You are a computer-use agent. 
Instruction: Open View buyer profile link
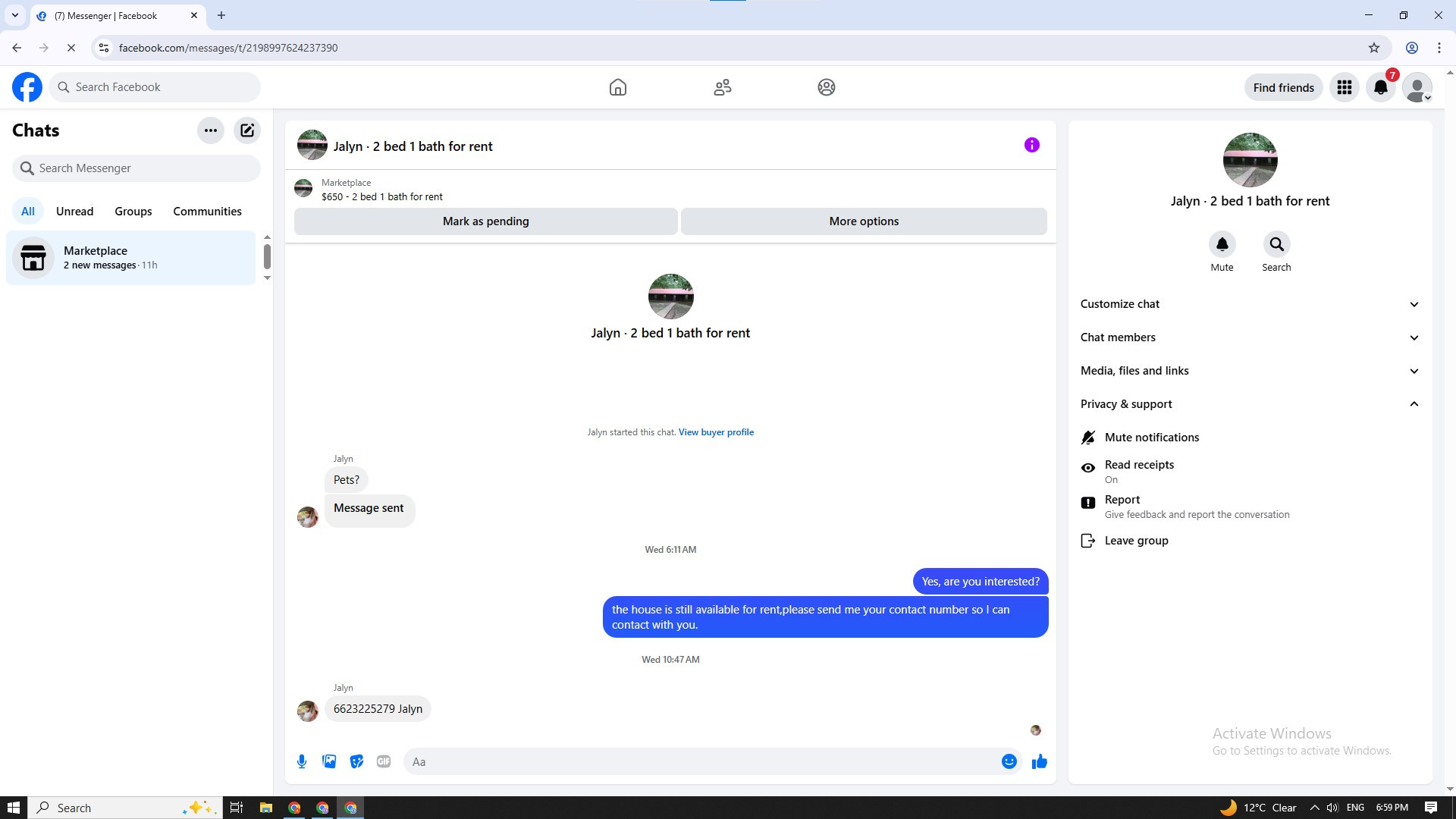point(715,432)
